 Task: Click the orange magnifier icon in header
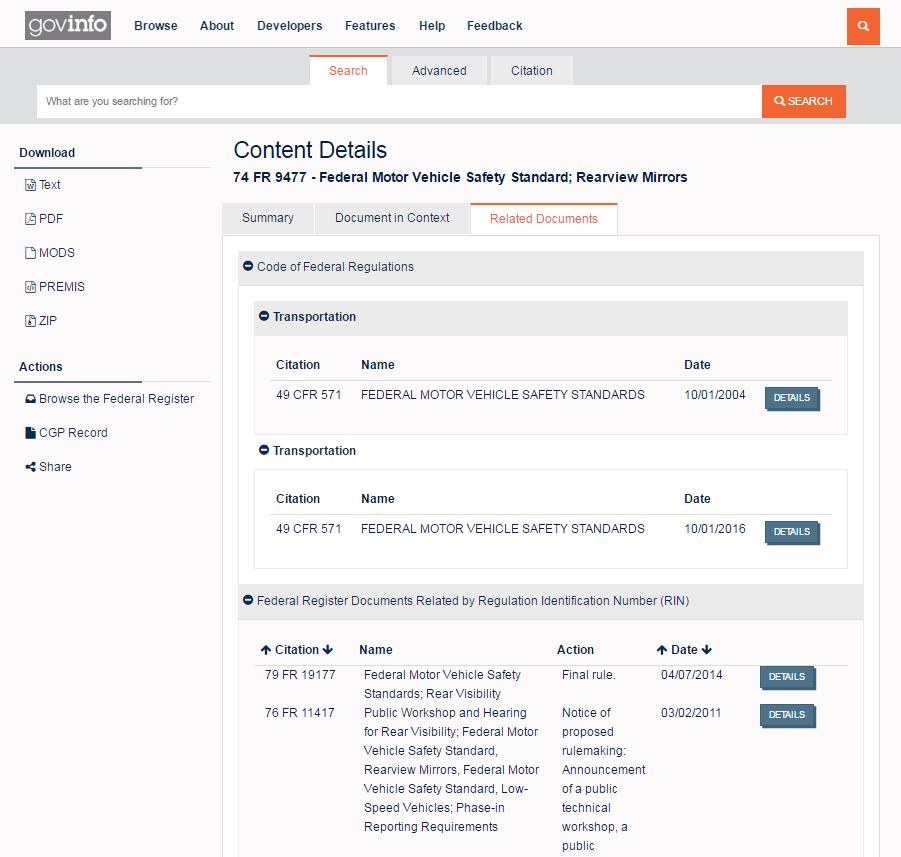tap(863, 26)
